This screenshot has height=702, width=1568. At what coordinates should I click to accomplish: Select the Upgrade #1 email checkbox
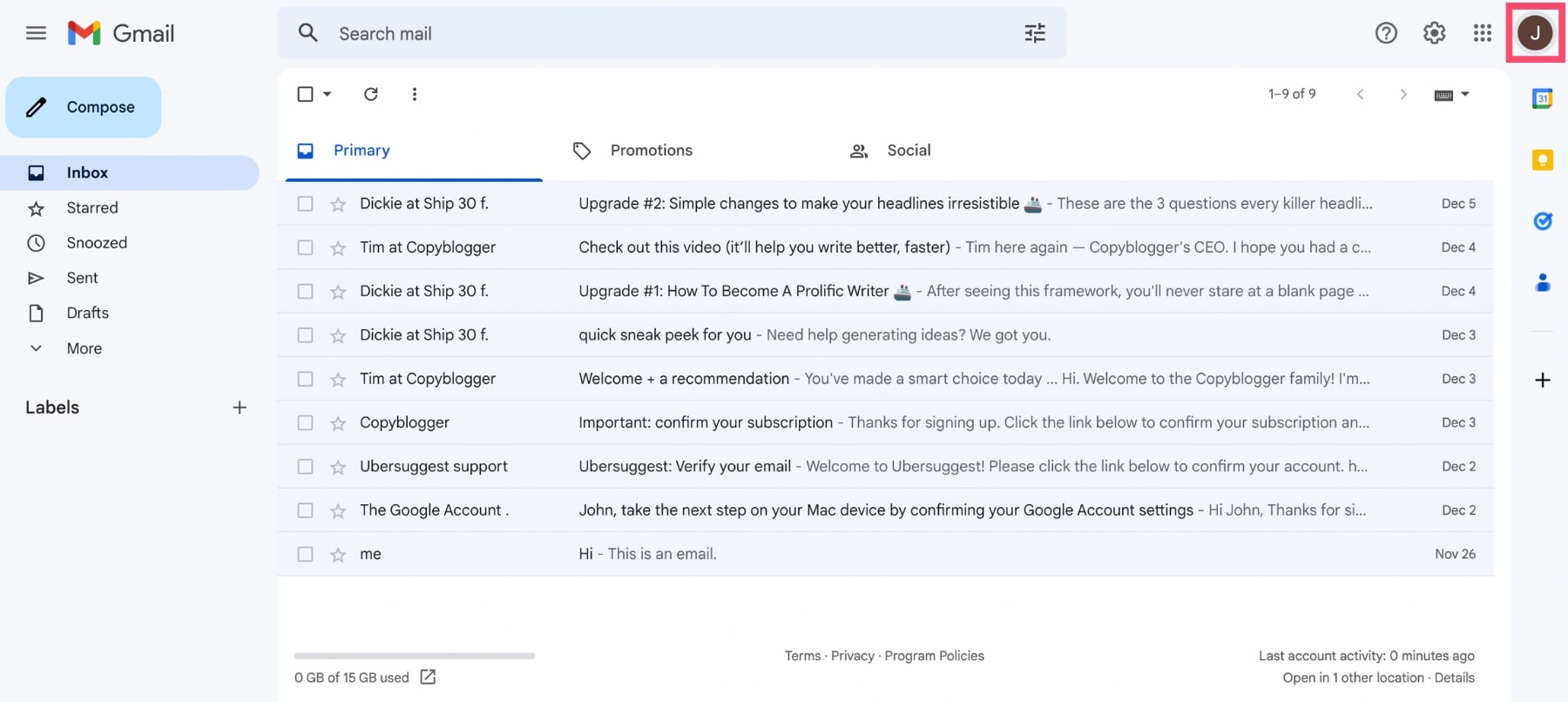point(305,291)
